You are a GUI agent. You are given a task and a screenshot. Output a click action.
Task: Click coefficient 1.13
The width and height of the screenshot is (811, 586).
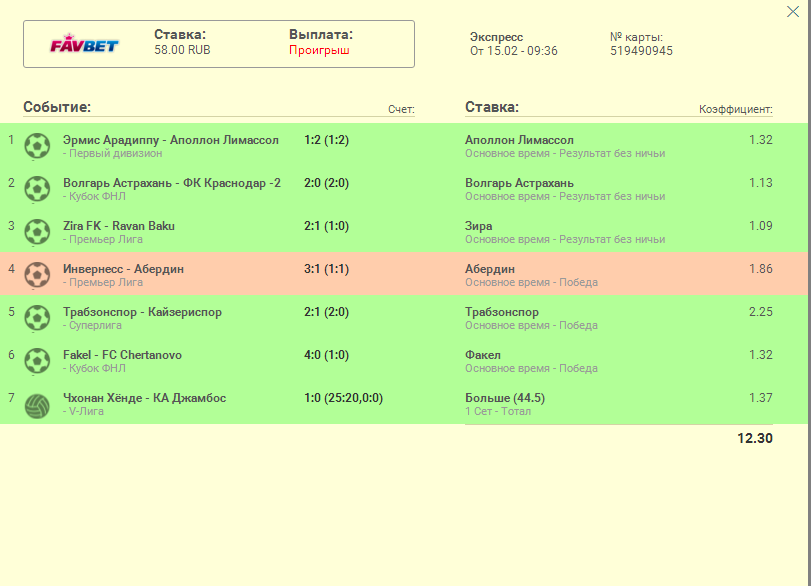point(761,183)
